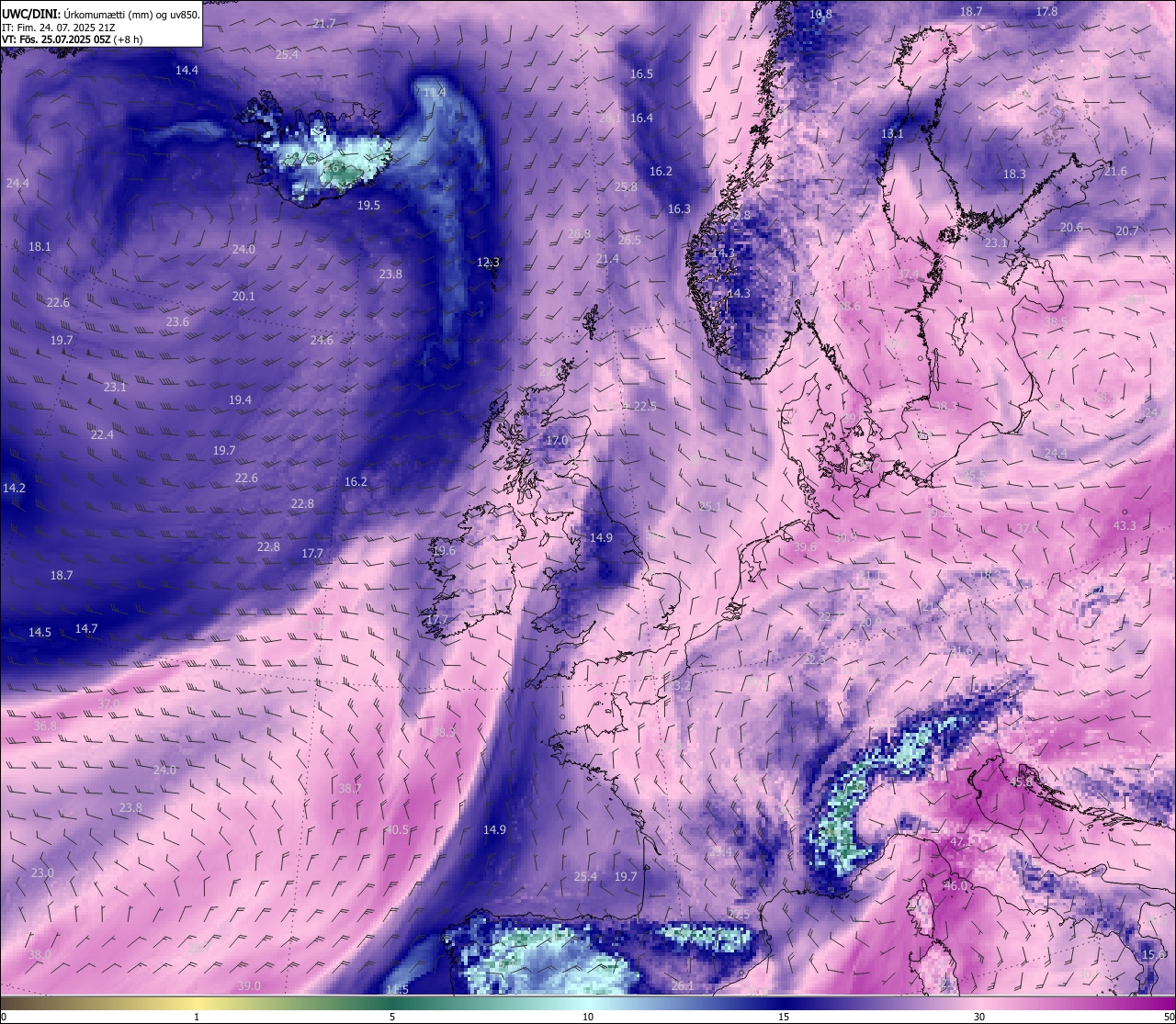1176x1024 pixels.
Task: Click the map value '25.8'
Action: (x=626, y=187)
